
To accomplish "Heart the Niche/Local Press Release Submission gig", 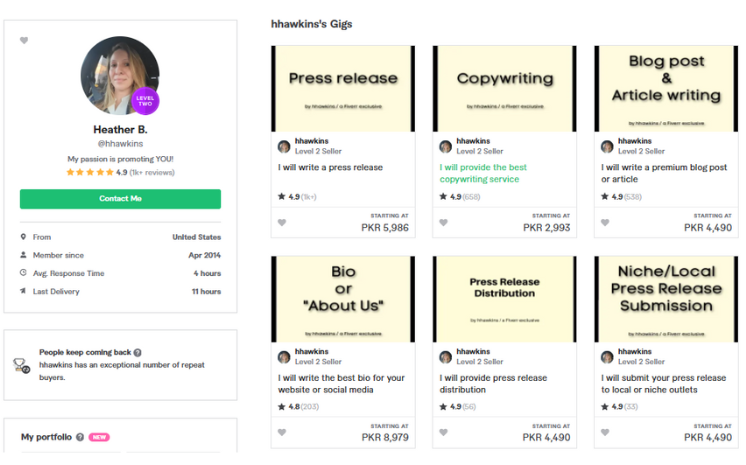I will (x=605, y=432).
